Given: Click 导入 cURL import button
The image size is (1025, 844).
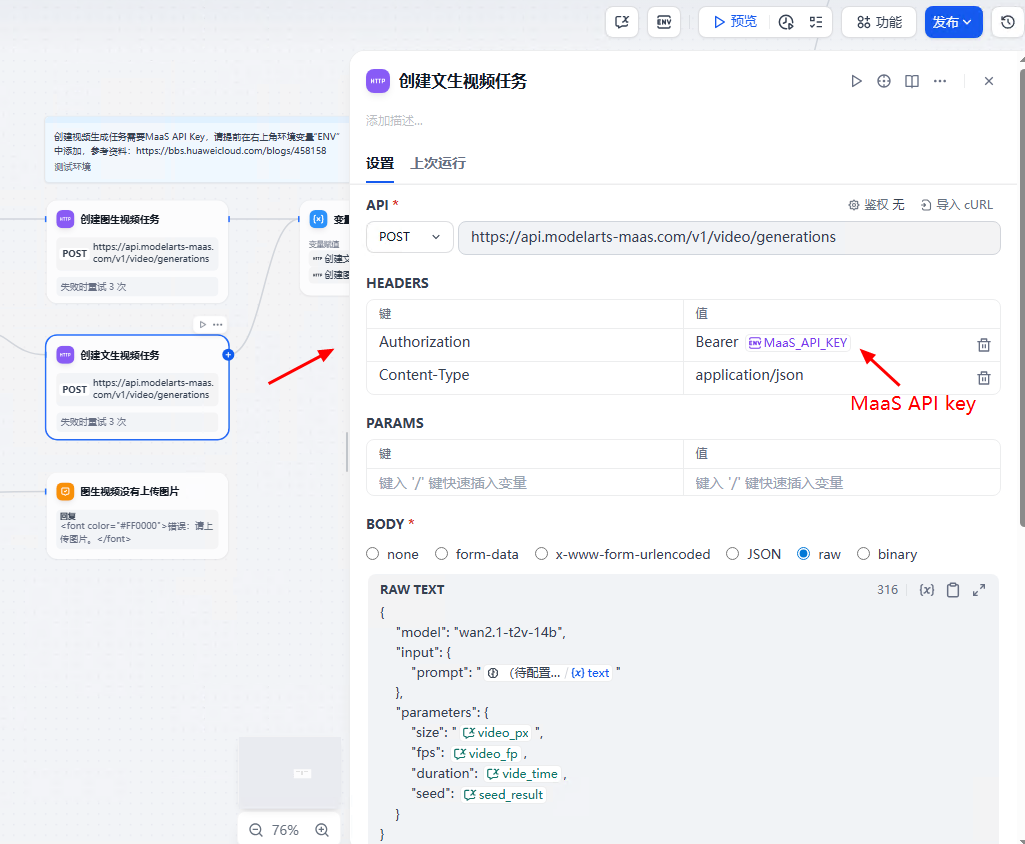Looking at the screenshot, I should click(956, 205).
